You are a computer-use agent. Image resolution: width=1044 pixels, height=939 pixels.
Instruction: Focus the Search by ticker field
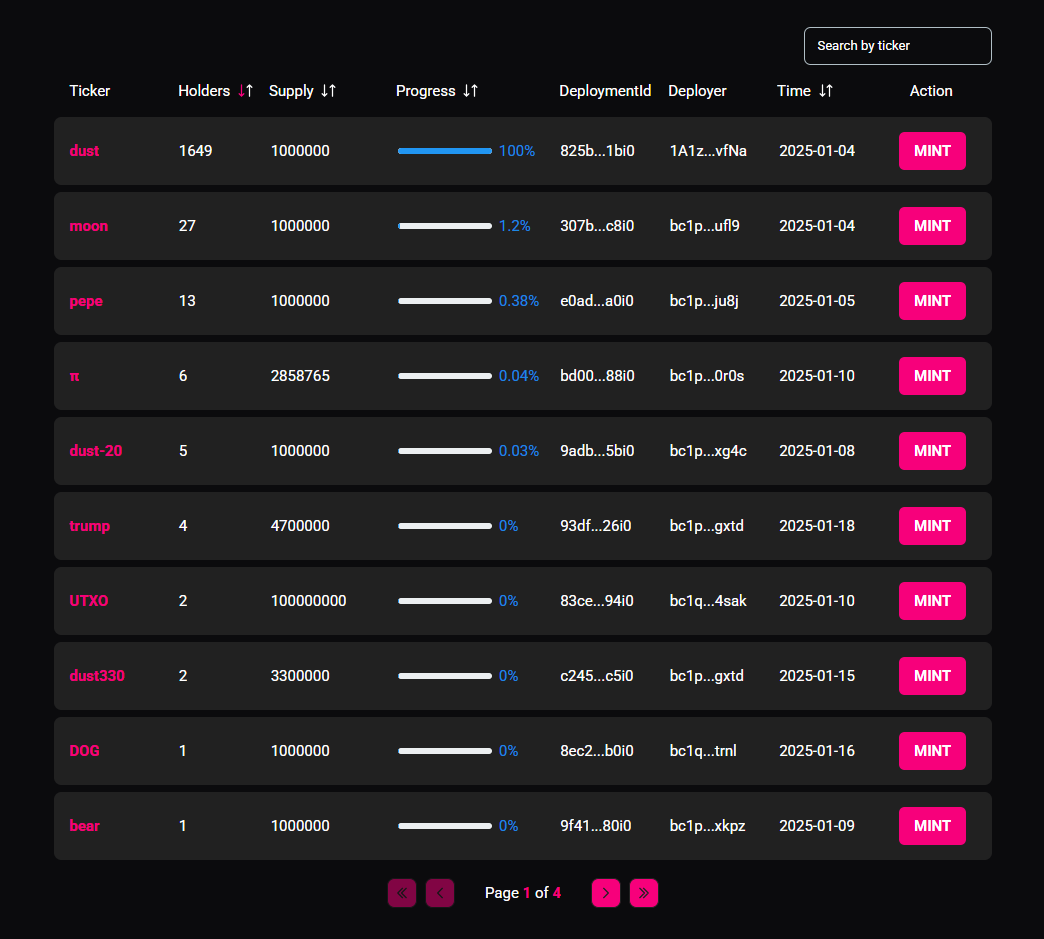[898, 46]
